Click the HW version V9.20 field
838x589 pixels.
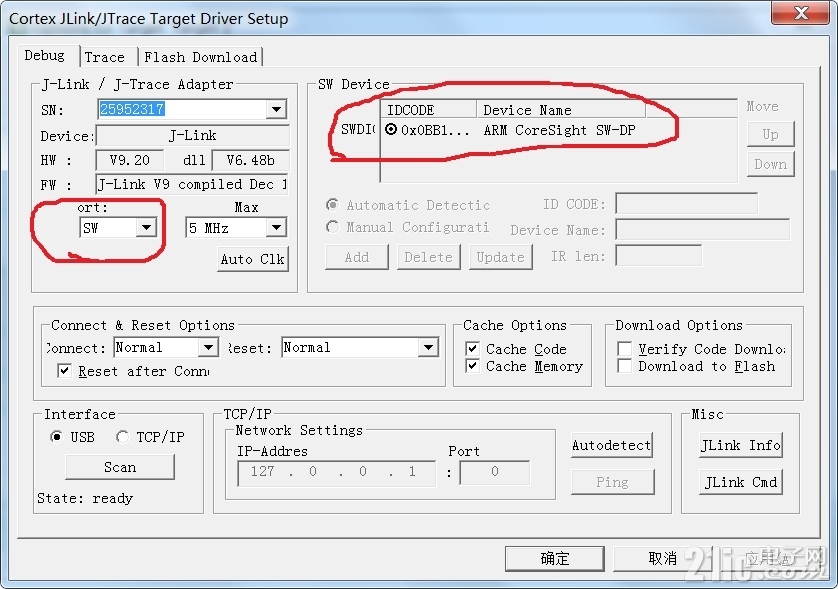click(129, 160)
